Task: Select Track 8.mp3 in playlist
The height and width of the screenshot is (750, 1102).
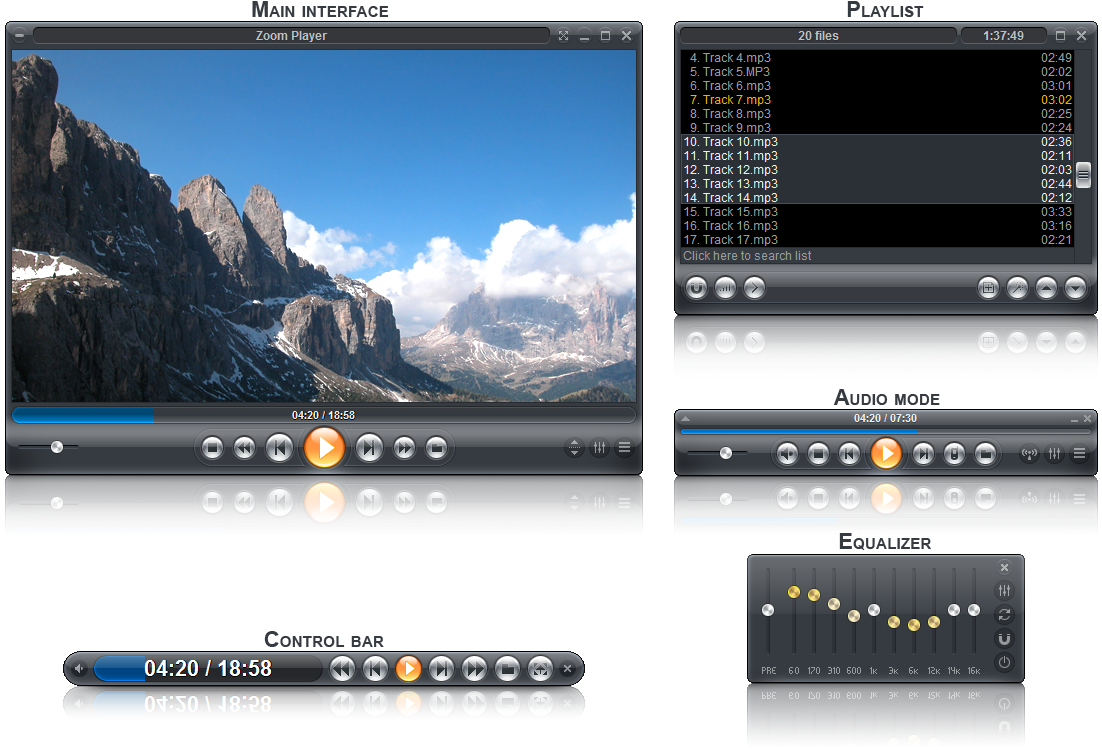Action: [x=877, y=114]
